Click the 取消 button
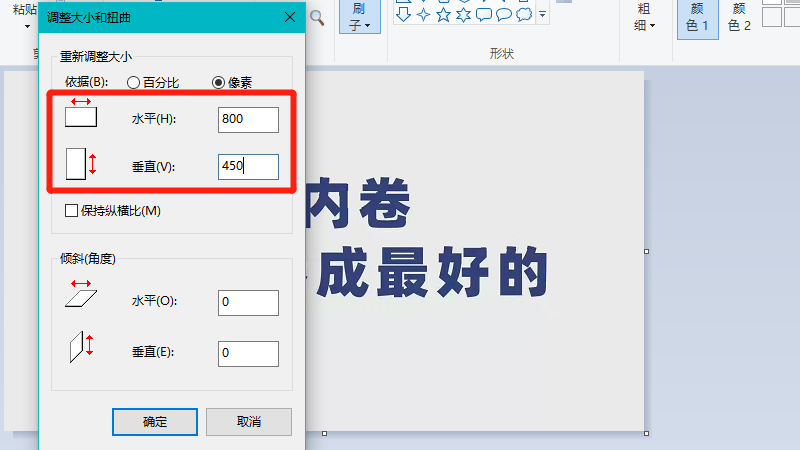 249,421
